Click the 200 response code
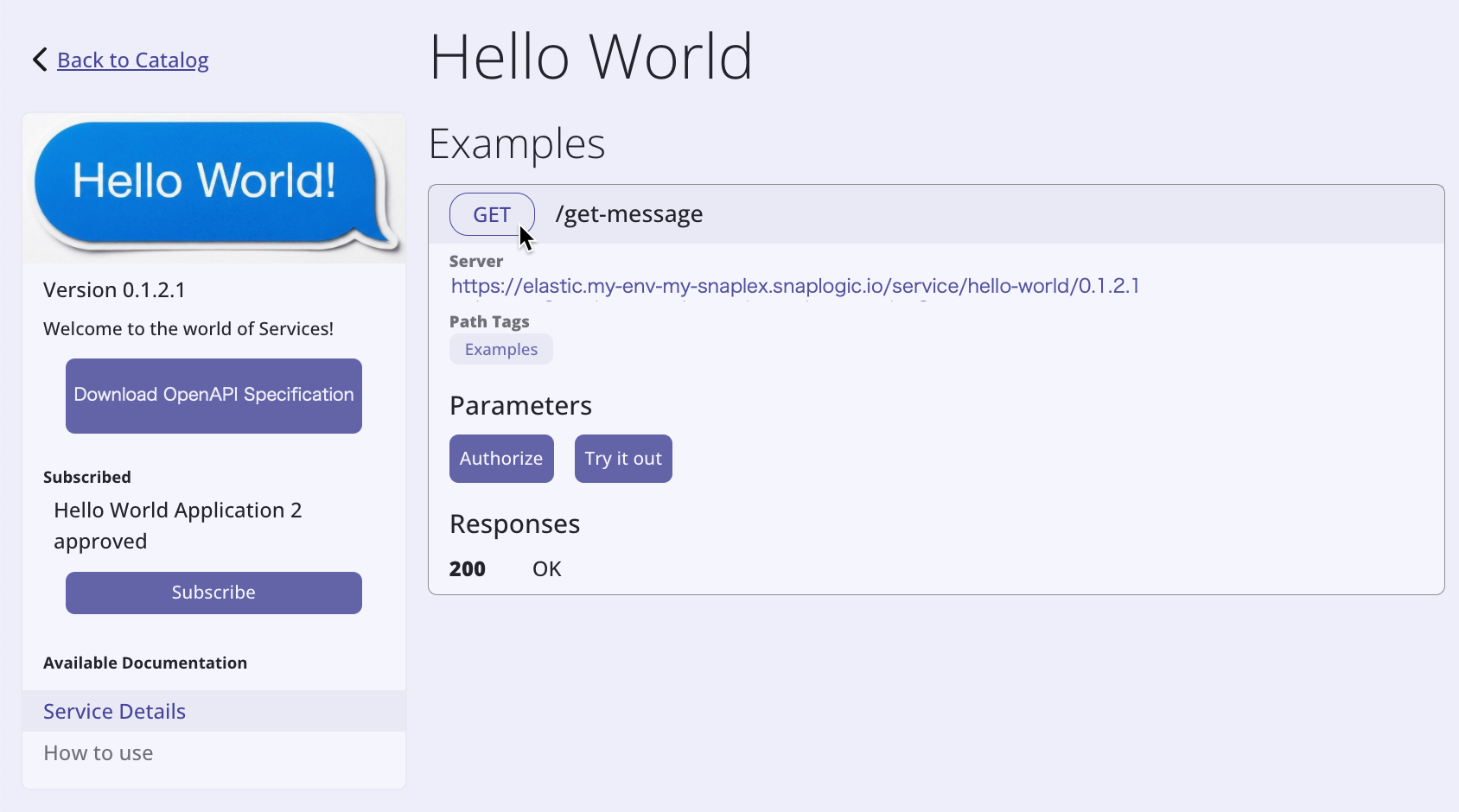Image resolution: width=1459 pixels, height=812 pixels. pyautogui.click(x=467, y=569)
